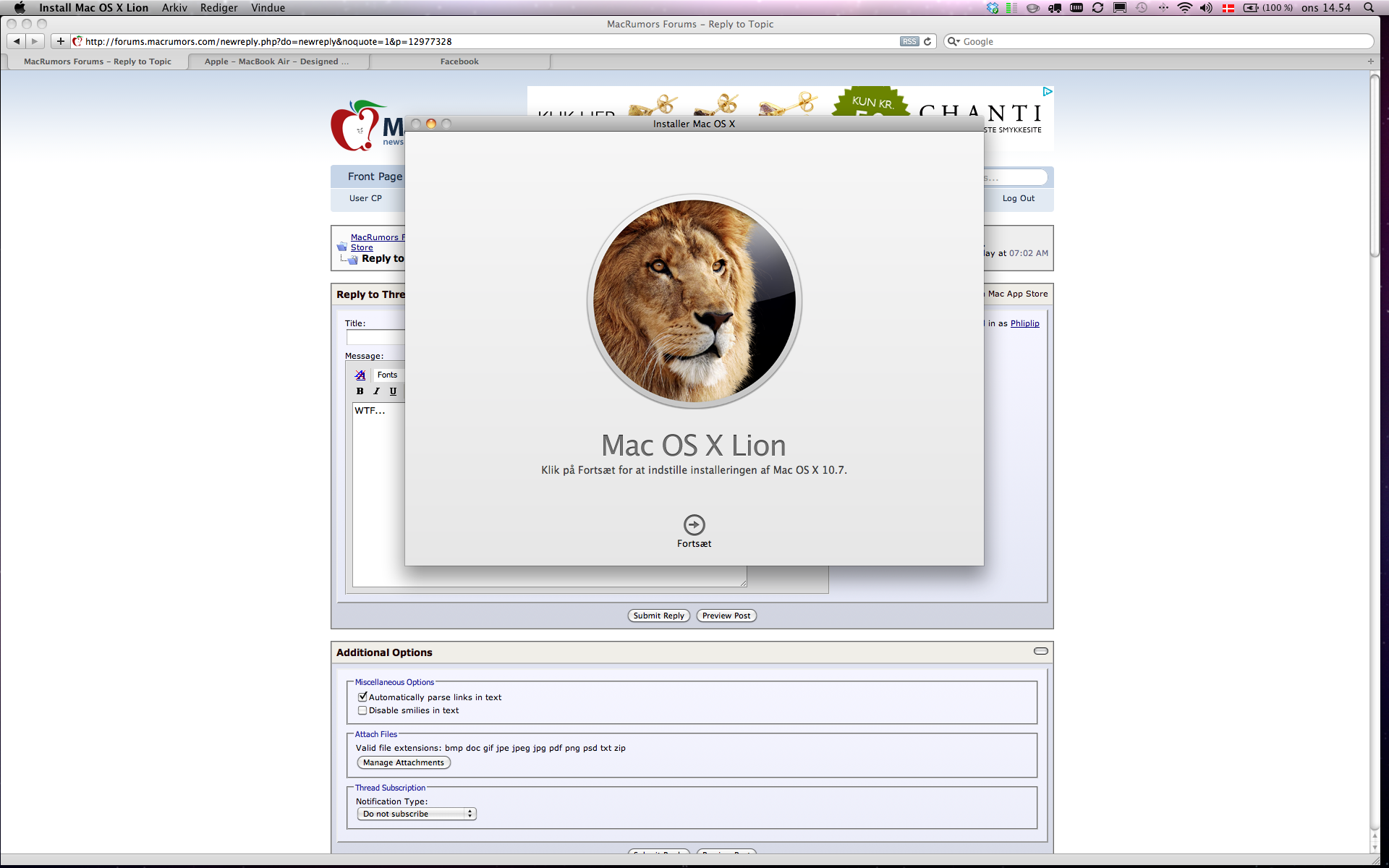Image resolution: width=1389 pixels, height=868 pixels.
Task: Enable Disable smilies in text checkbox
Action: (362, 710)
